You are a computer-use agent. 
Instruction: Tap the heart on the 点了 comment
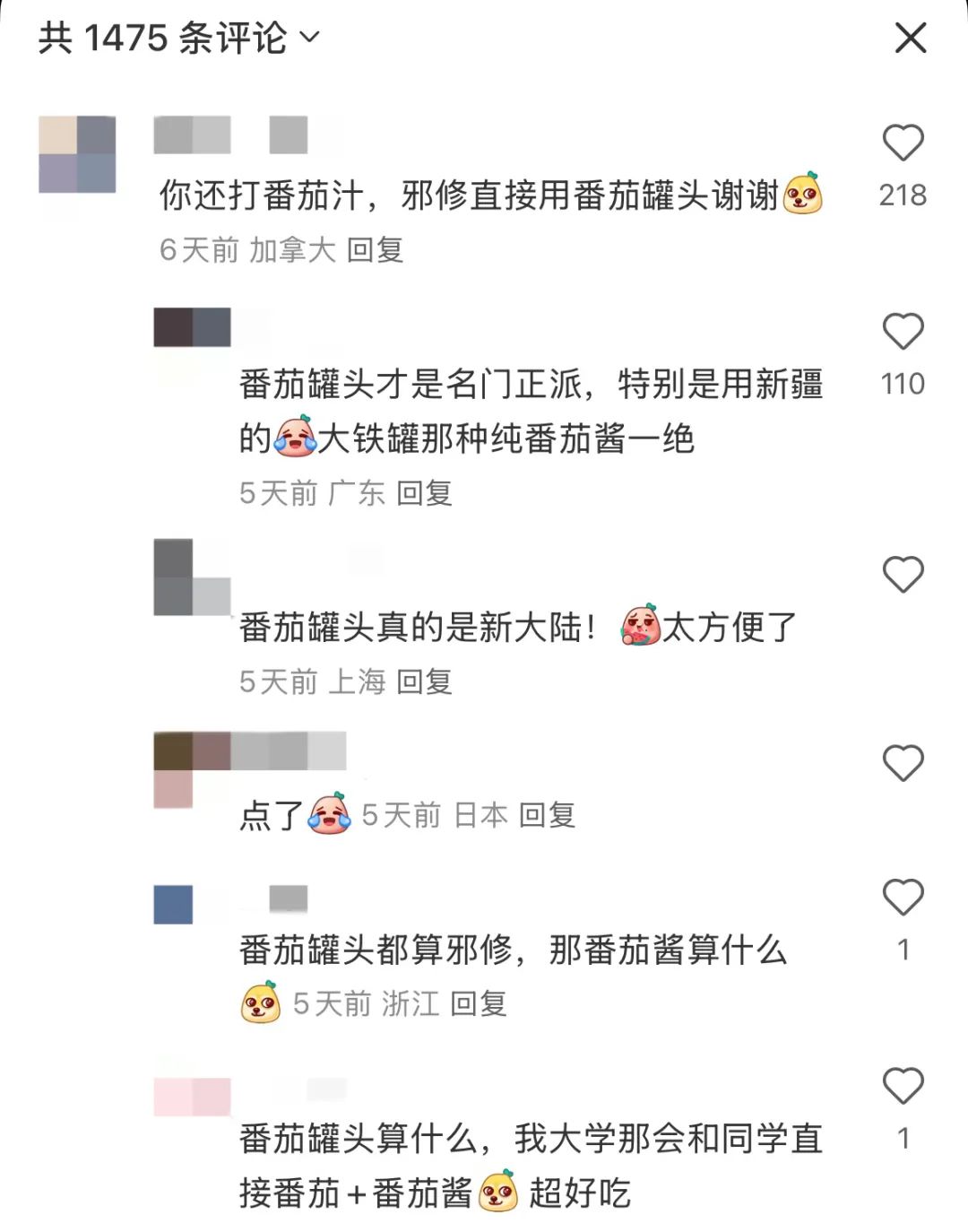click(x=903, y=763)
